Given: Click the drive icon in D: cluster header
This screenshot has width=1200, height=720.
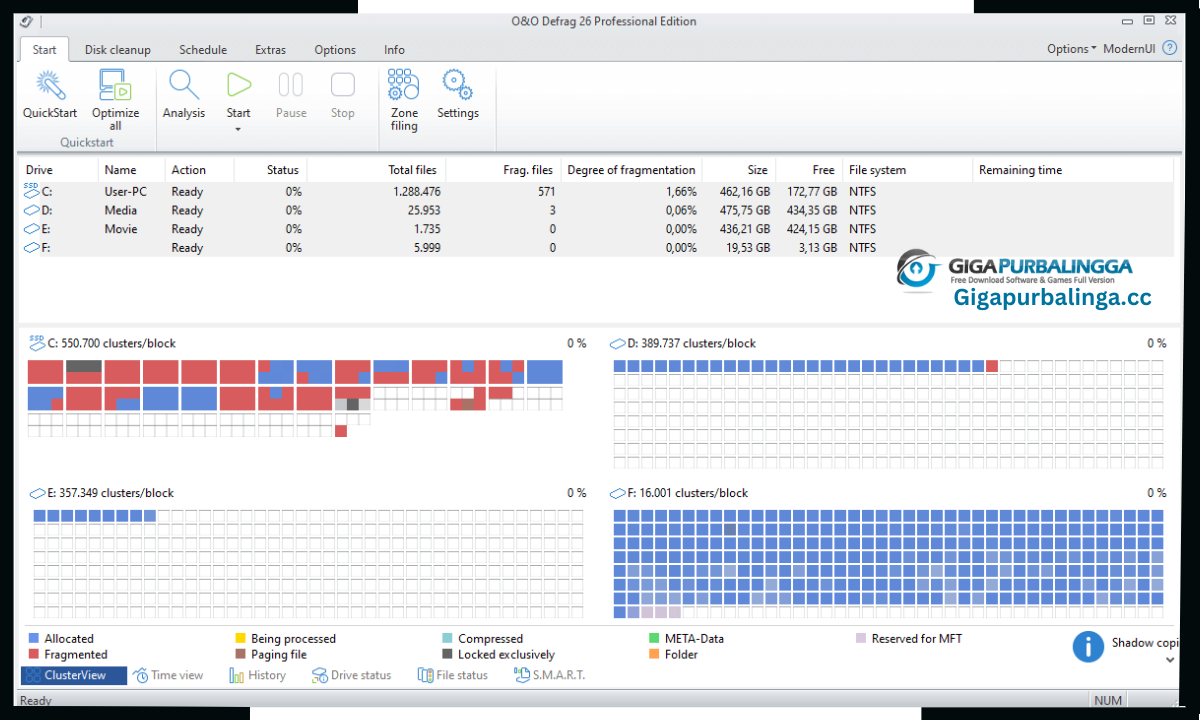Looking at the screenshot, I should pyautogui.click(x=619, y=343).
